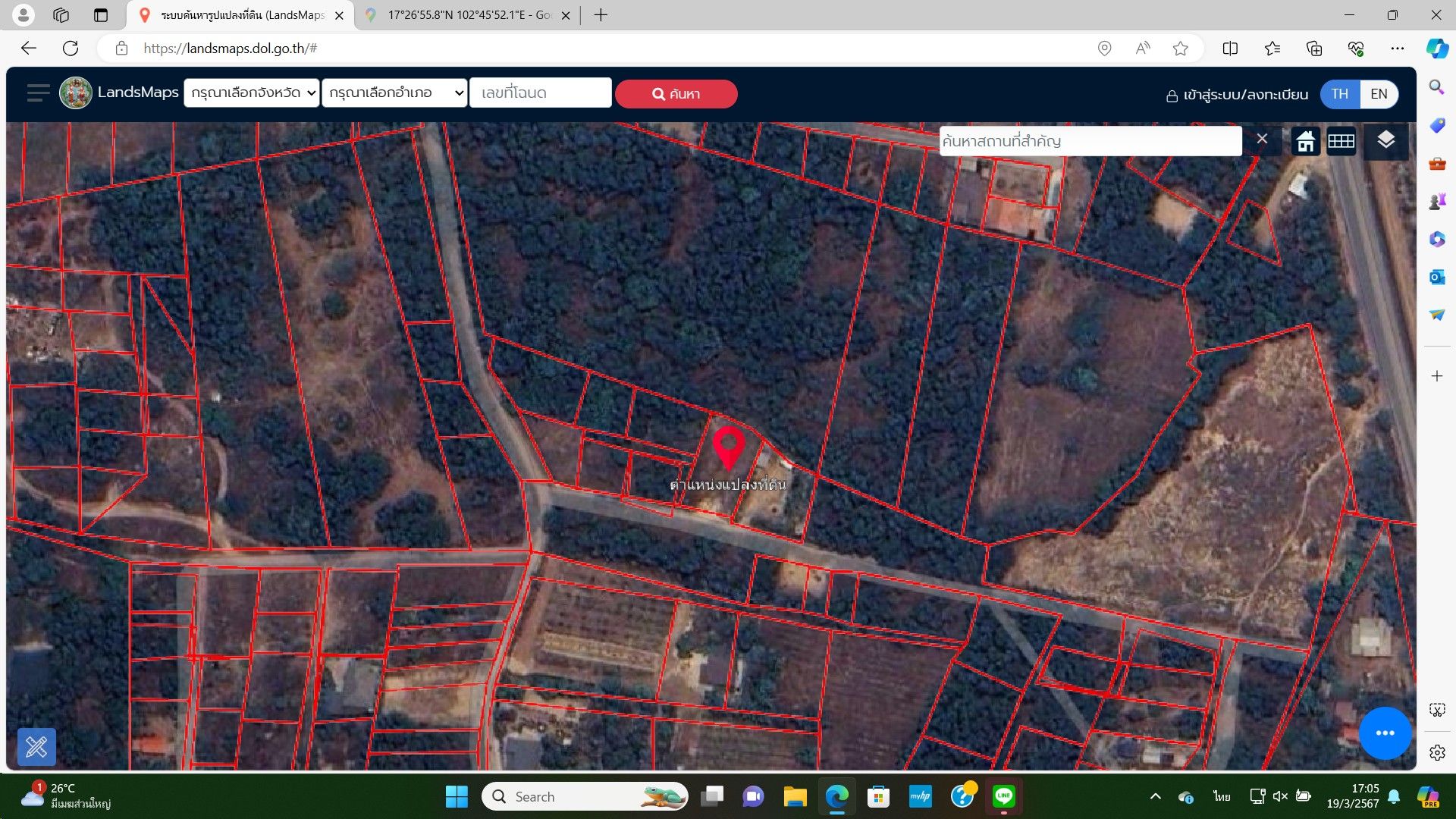The height and width of the screenshot is (819, 1456).
Task: Click the taskbar Search box
Action: [x=584, y=796]
